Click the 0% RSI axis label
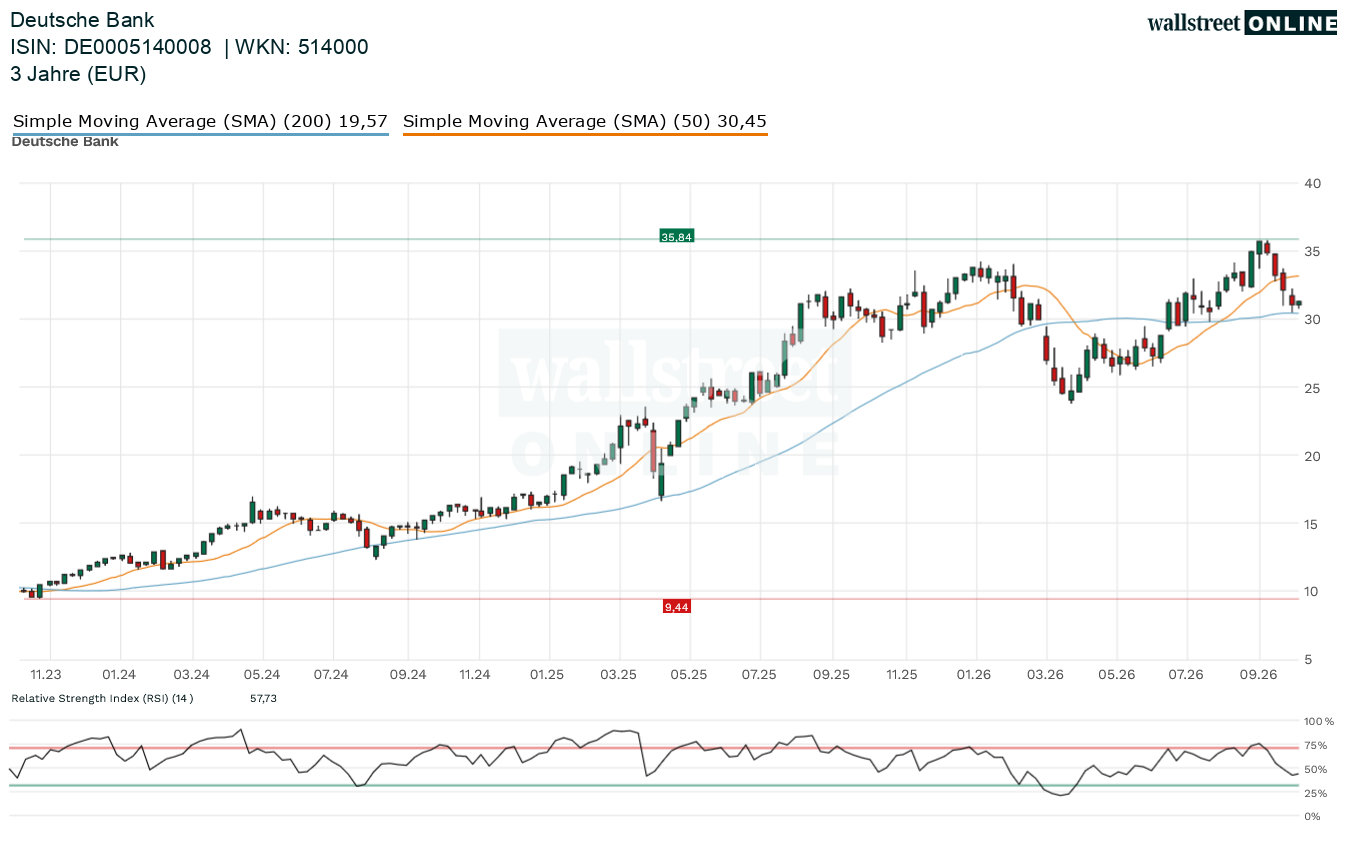The width and height of the screenshot is (1349, 843). pos(1312,817)
